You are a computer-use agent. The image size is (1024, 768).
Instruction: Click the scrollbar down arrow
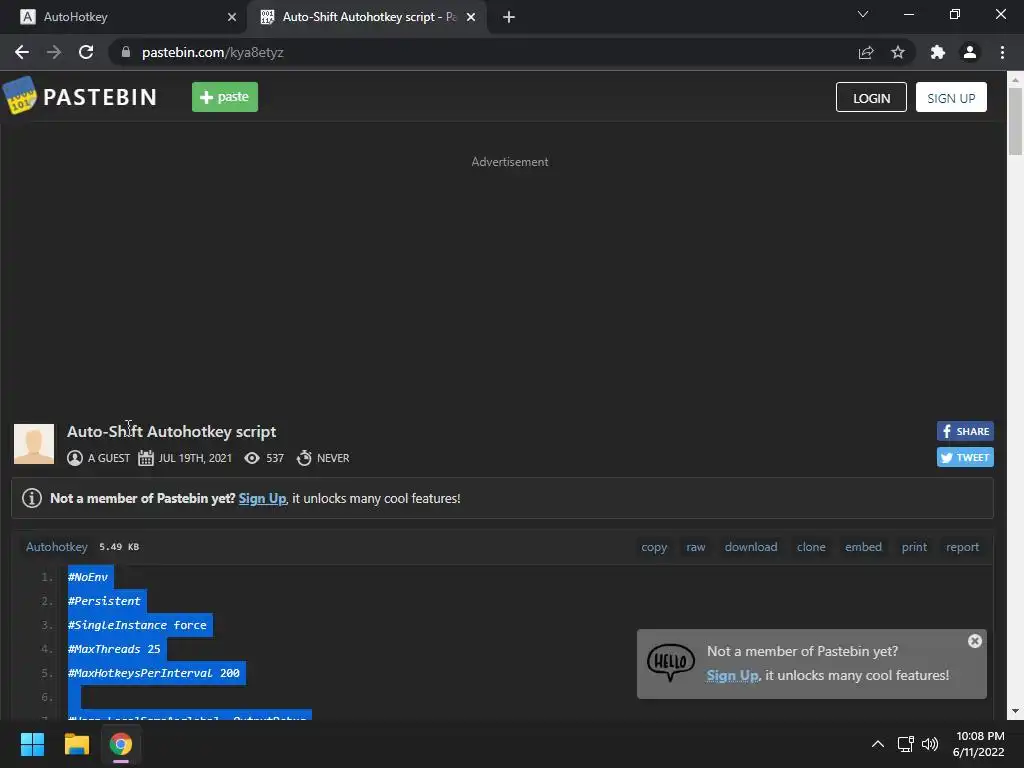click(x=1016, y=711)
